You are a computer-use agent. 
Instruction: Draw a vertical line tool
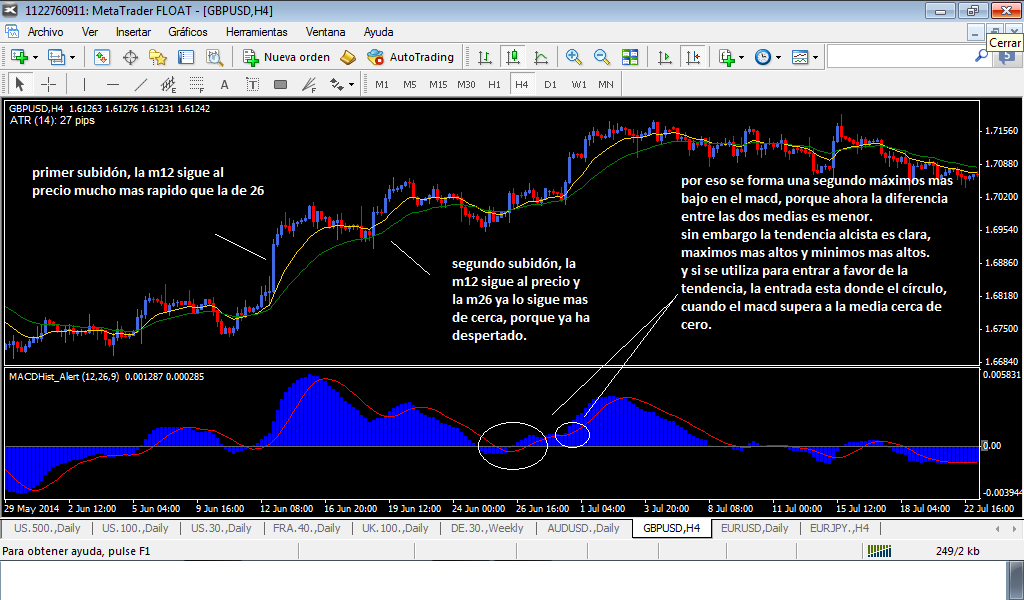[x=84, y=84]
